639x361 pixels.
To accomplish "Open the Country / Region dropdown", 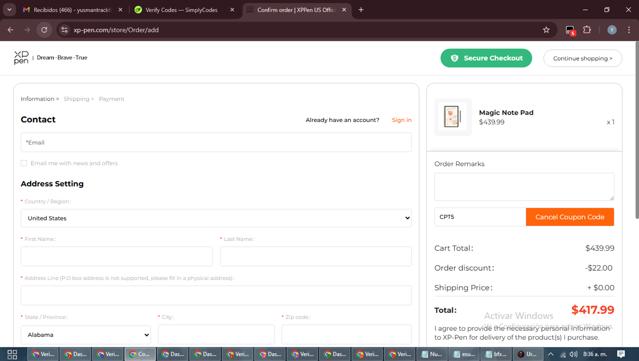I will (x=216, y=218).
